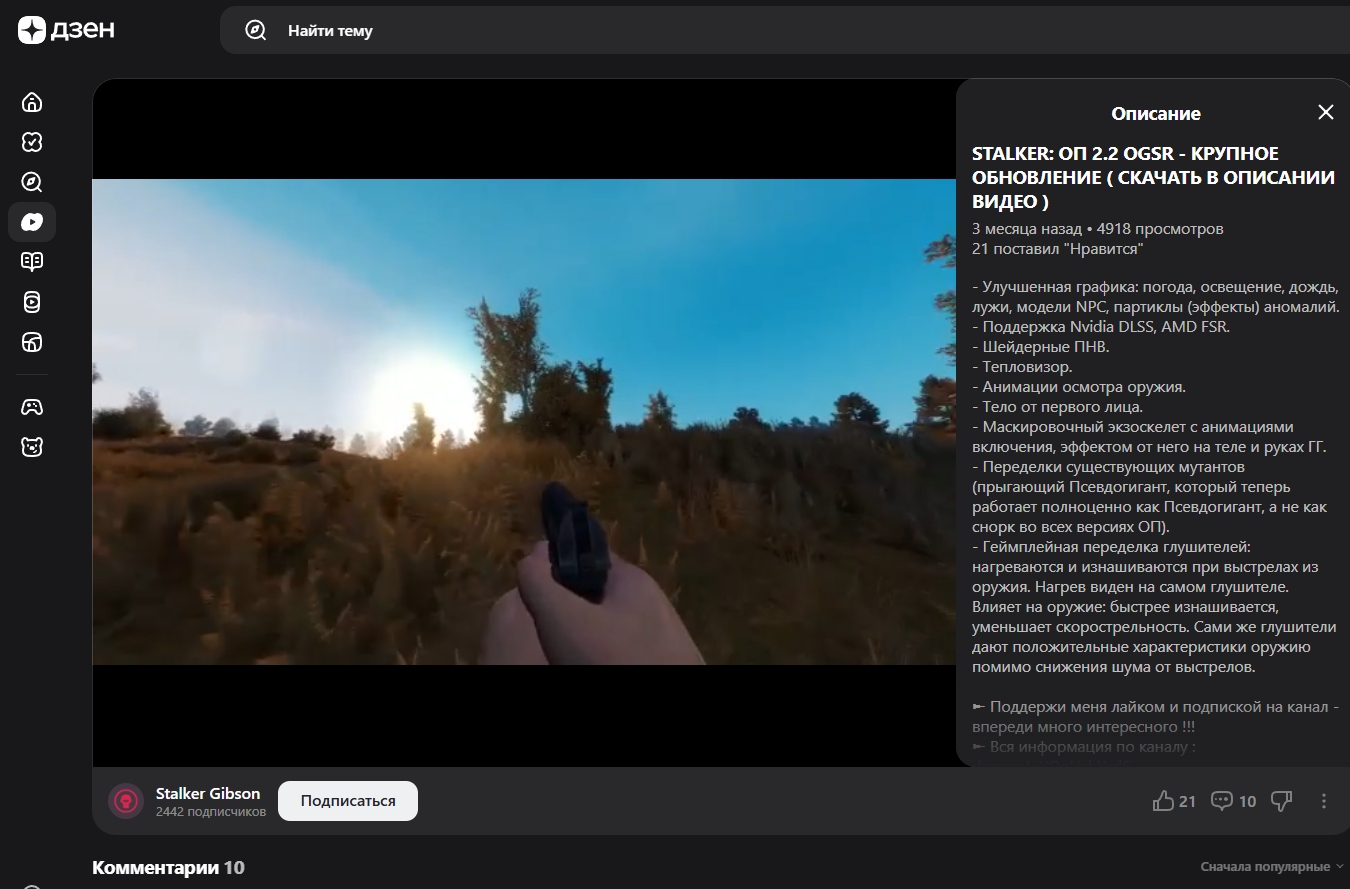Click the "2442 подписчиков" subscriber count
The width and height of the screenshot is (1350, 889).
pos(211,812)
